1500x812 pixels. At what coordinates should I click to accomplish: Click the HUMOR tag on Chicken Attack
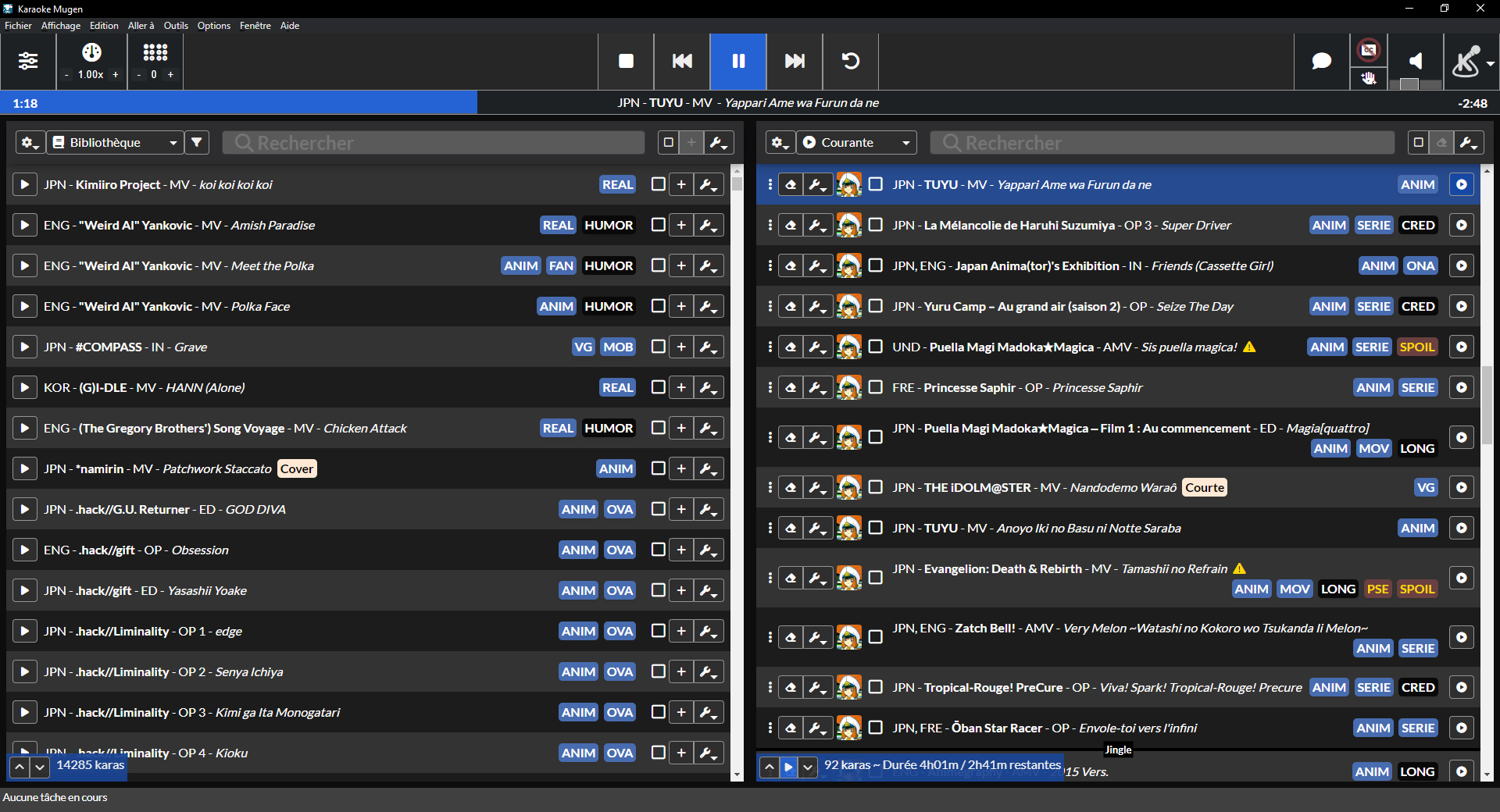pos(609,429)
